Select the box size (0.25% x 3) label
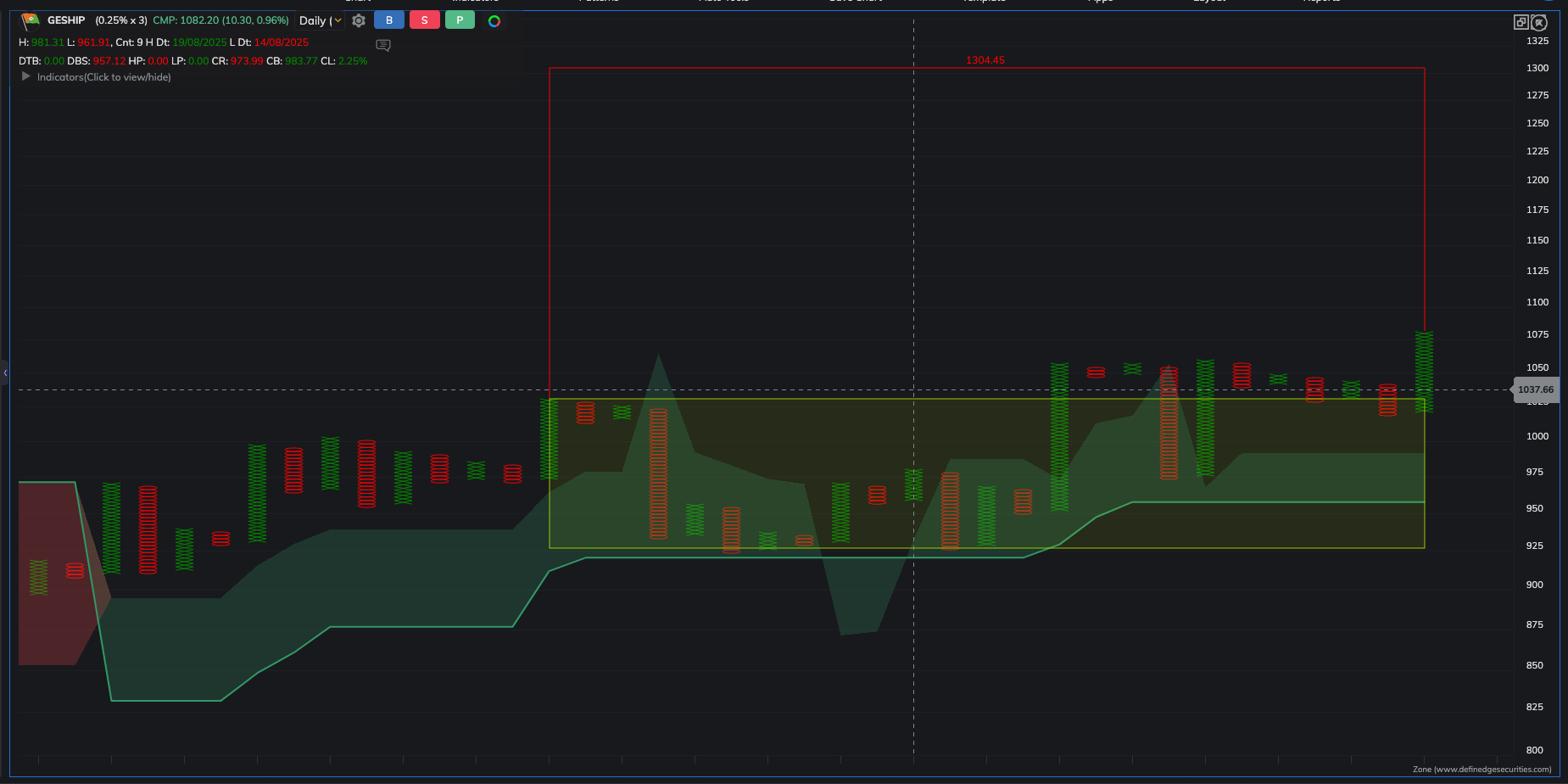The height and width of the screenshot is (784, 1568). pos(121,20)
